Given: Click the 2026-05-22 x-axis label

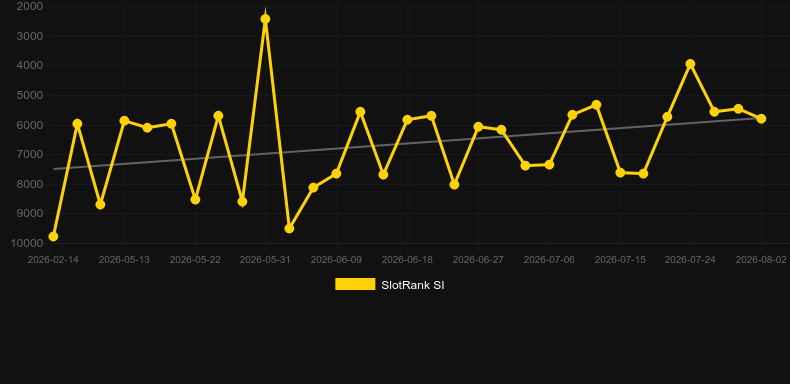Looking at the screenshot, I should [x=195, y=260].
